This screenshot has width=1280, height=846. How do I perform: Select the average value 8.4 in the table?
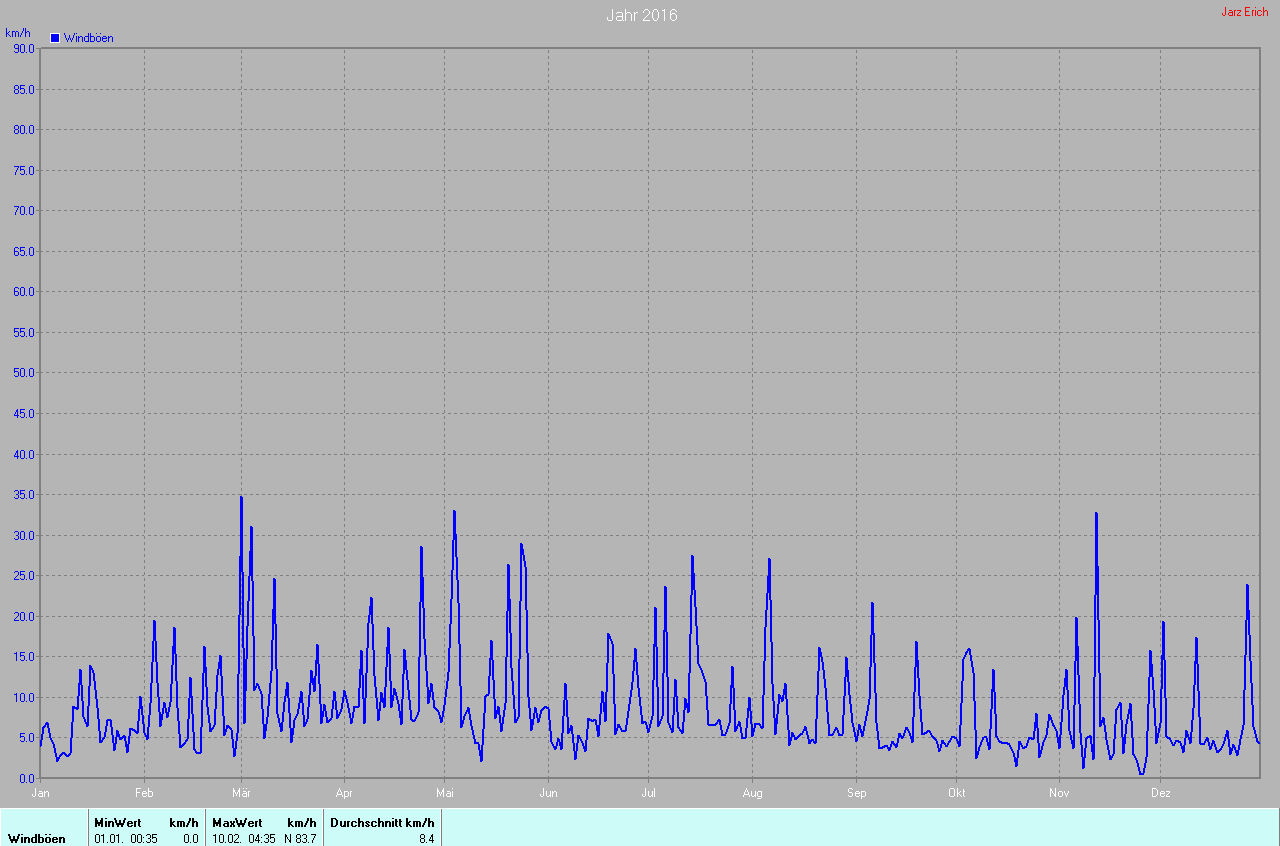(426, 839)
